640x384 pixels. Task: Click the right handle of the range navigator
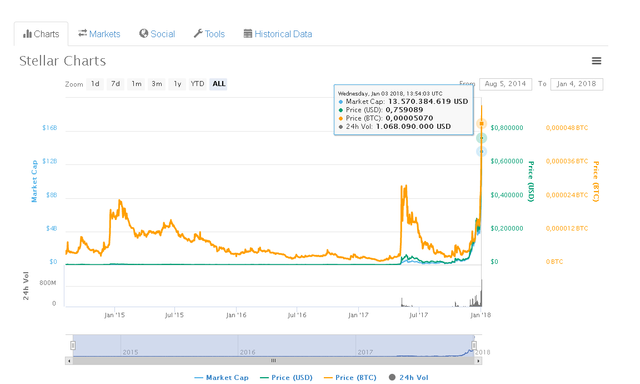(x=474, y=346)
